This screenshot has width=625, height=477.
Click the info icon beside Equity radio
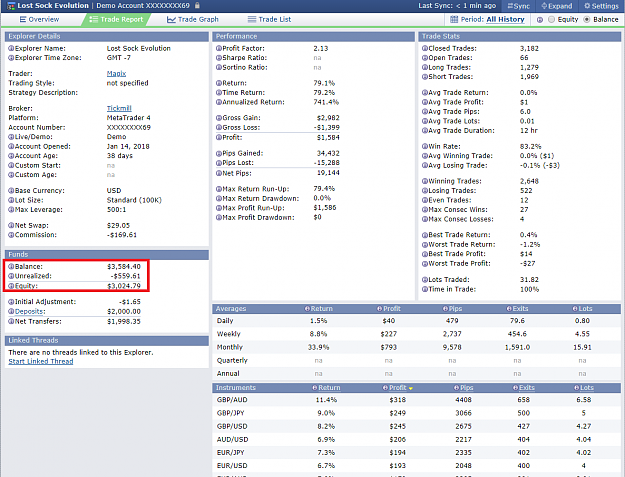[540, 20]
